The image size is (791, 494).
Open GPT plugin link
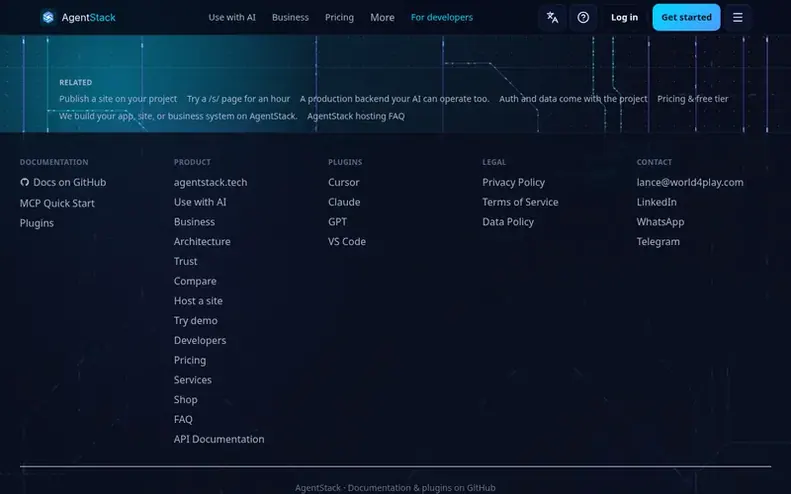pyautogui.click(x=337, y=222)
